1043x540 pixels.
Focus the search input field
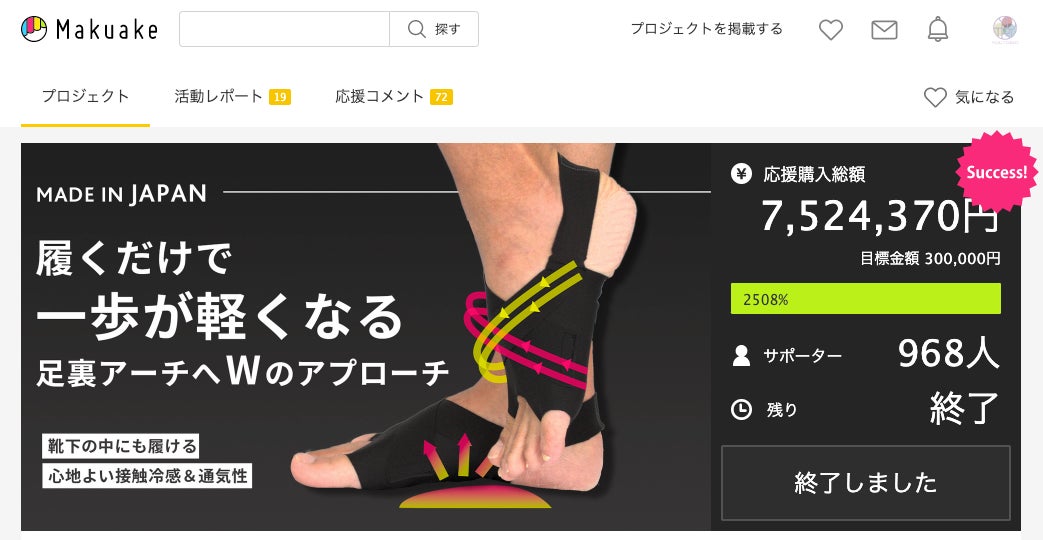284,29
